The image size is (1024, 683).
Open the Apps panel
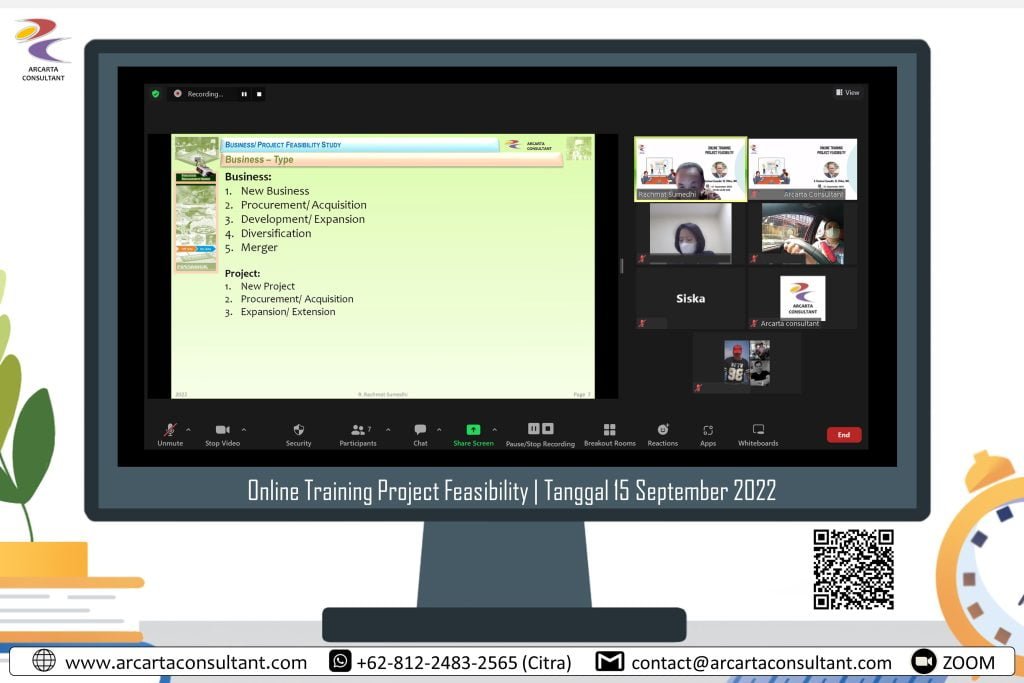click(708, 430)
